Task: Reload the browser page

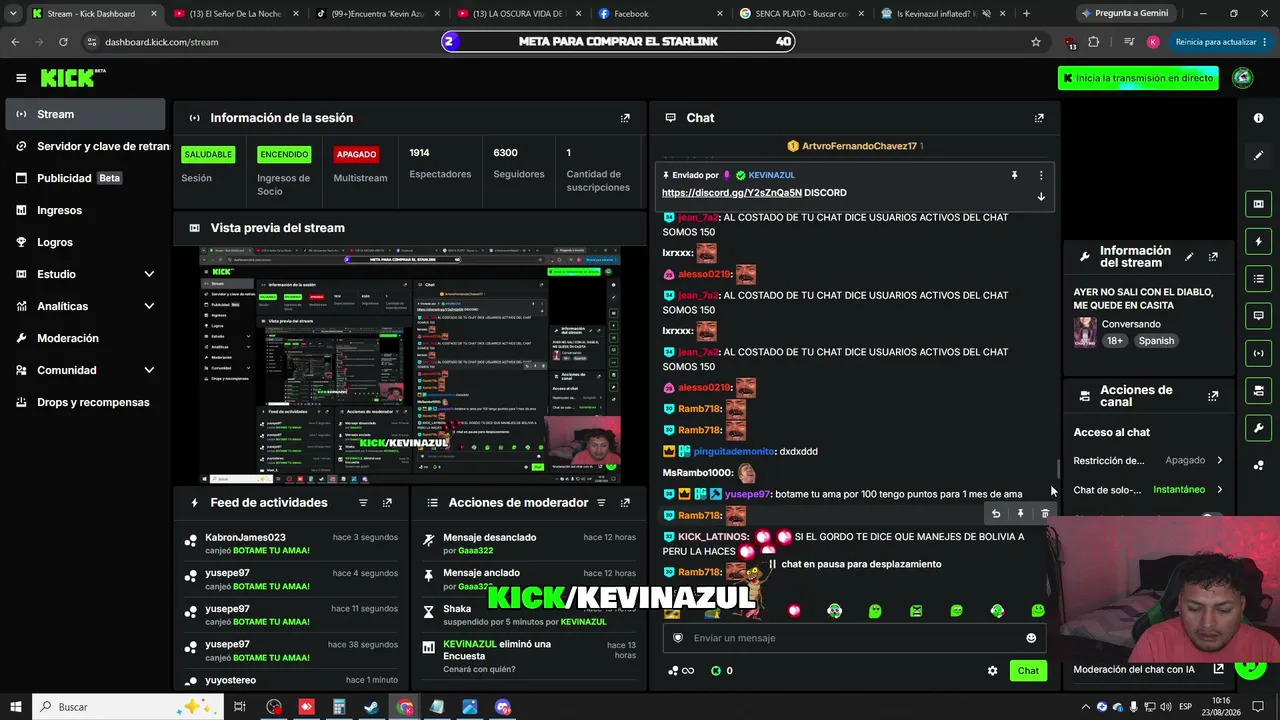Action: (63, 42)
